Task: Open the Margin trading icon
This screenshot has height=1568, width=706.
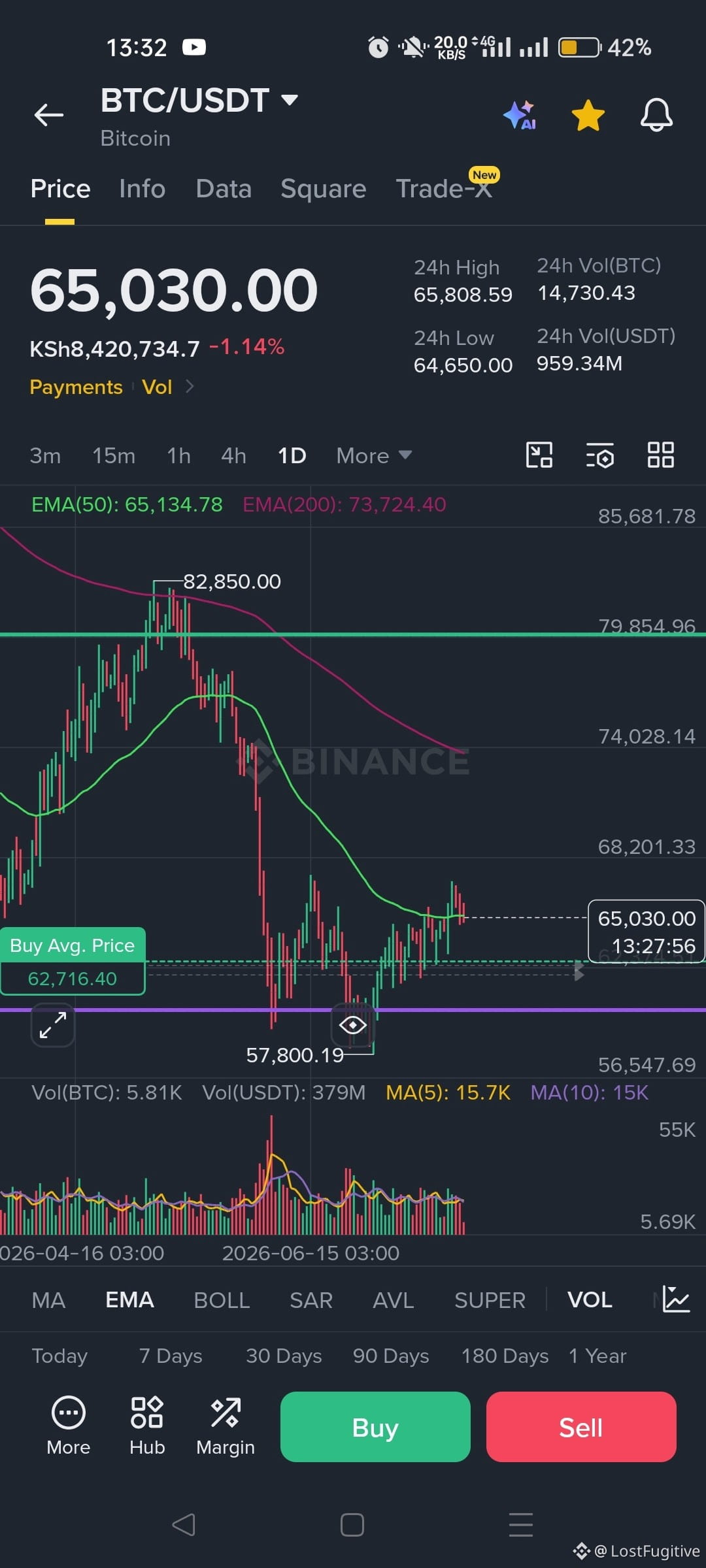Action: point(226,1426)
